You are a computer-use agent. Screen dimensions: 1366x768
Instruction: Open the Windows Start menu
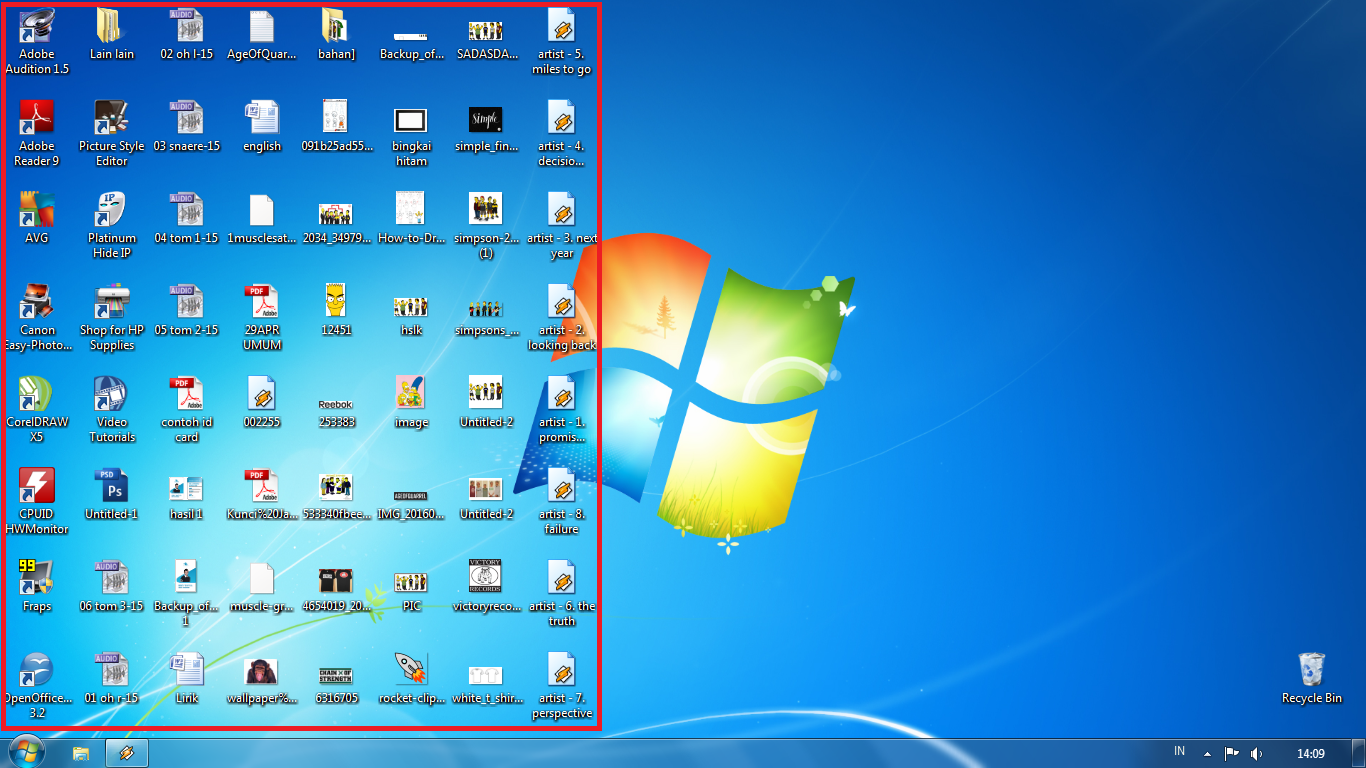[27, 751]
